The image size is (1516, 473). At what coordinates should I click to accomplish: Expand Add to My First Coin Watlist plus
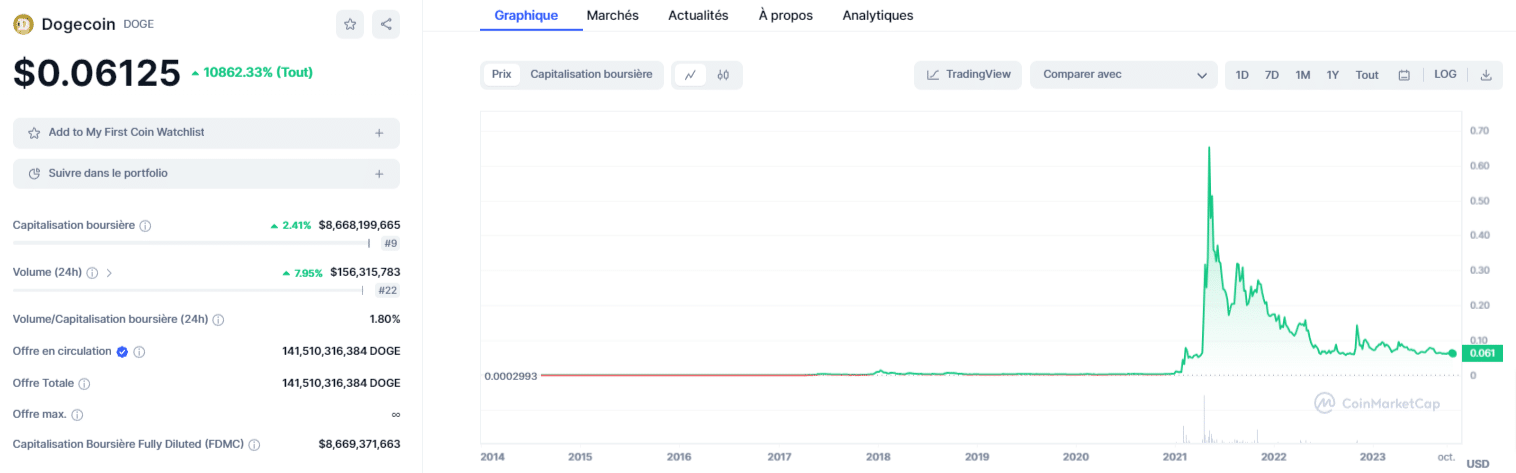(x=379, y=133)
